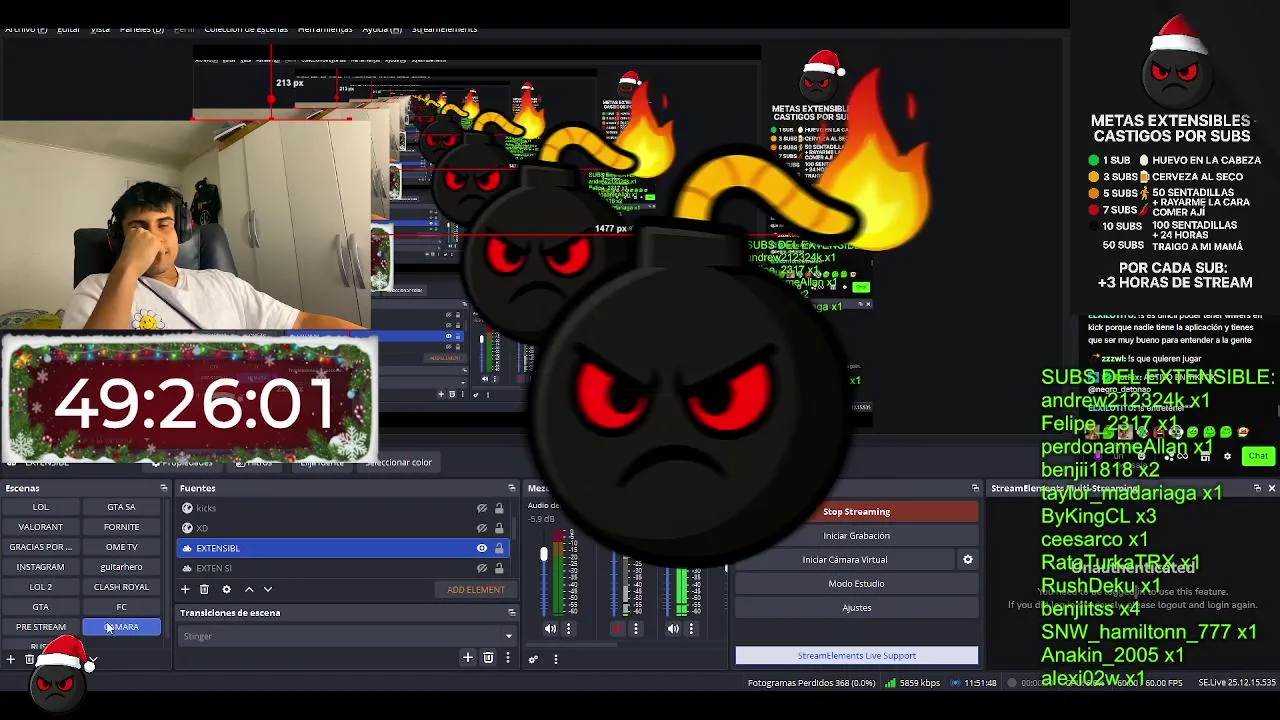Open the Stinger transition dropdown
Viewport: 1280px width, 720px height.
pos(346,636)
